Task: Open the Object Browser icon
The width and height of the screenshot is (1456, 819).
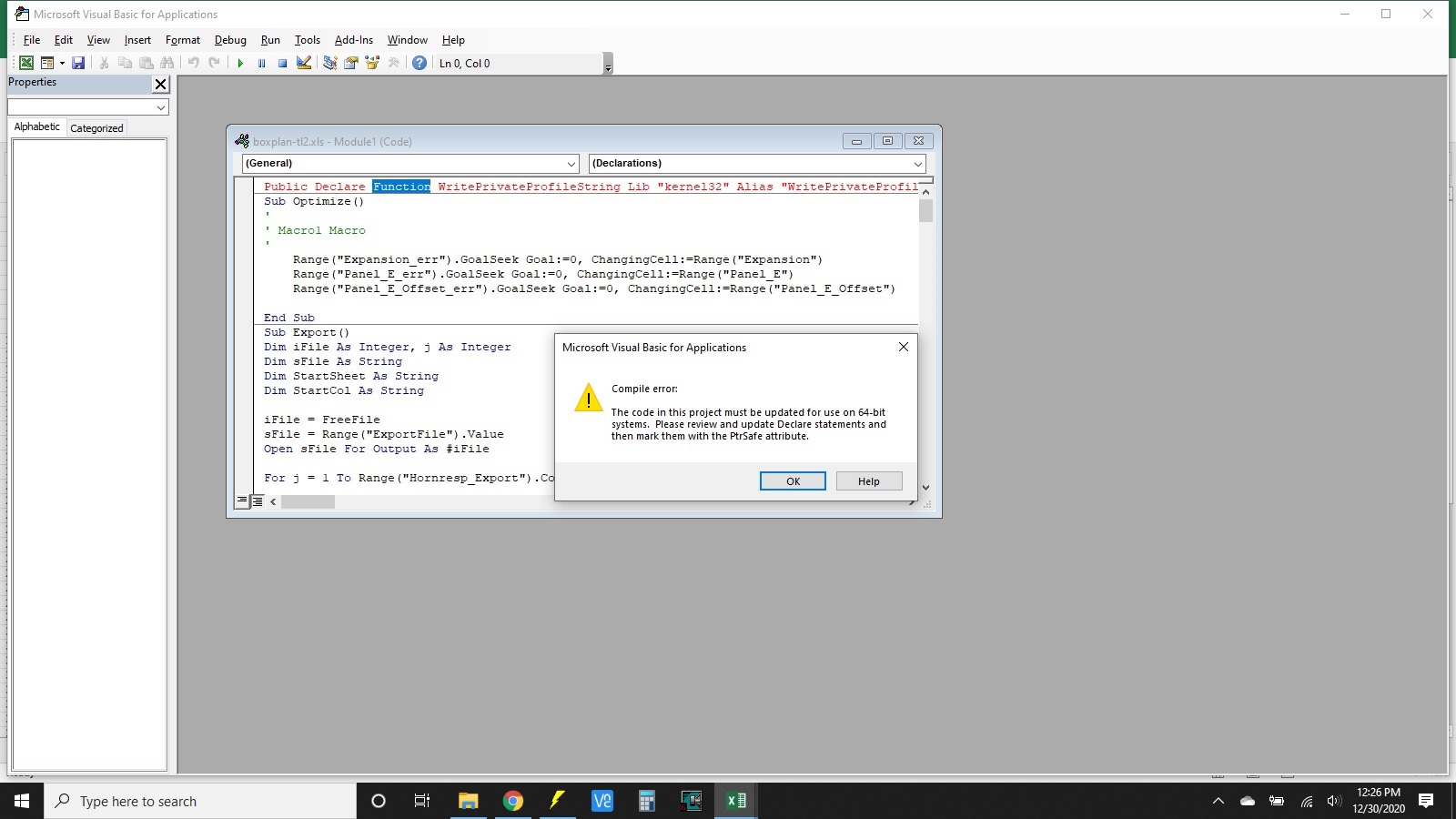Action: point(372,63)
